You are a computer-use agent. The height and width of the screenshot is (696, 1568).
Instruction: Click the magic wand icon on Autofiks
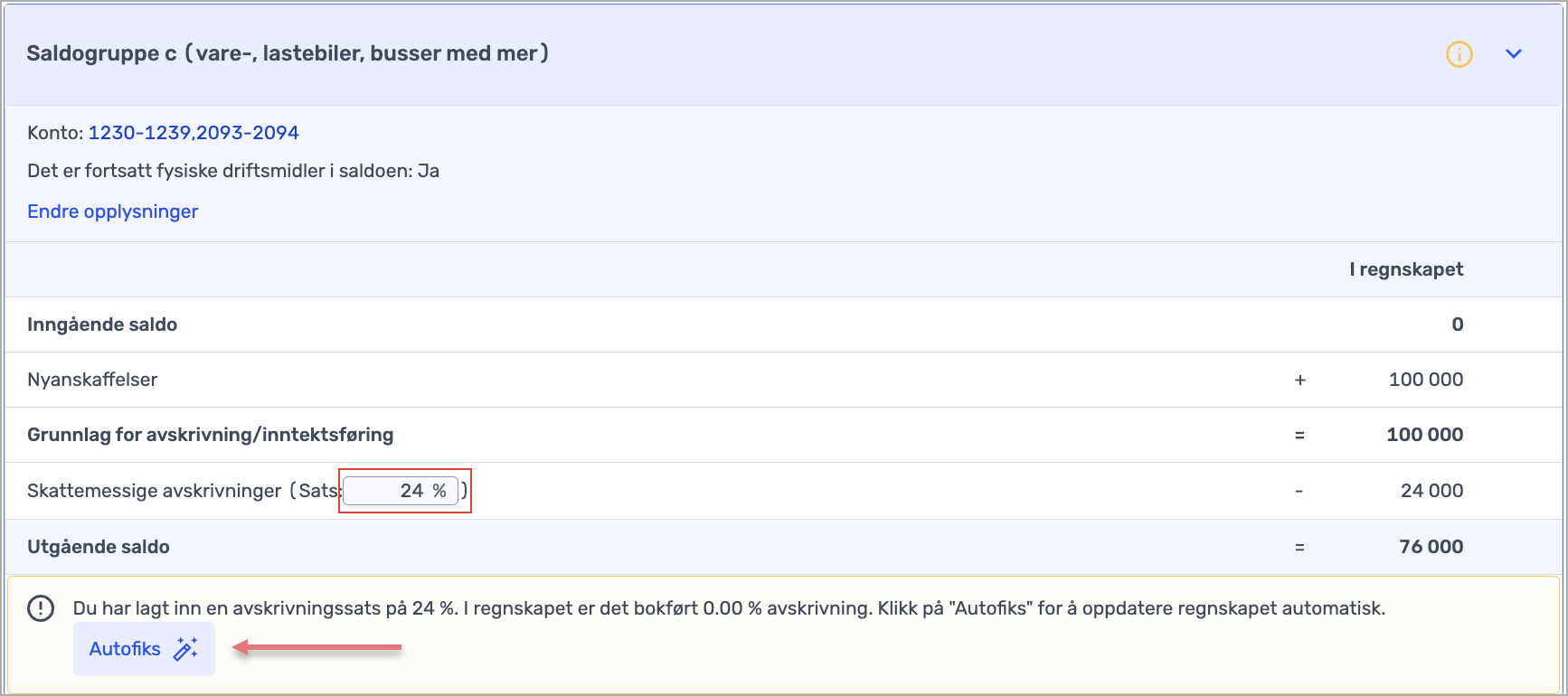[185, 649]
